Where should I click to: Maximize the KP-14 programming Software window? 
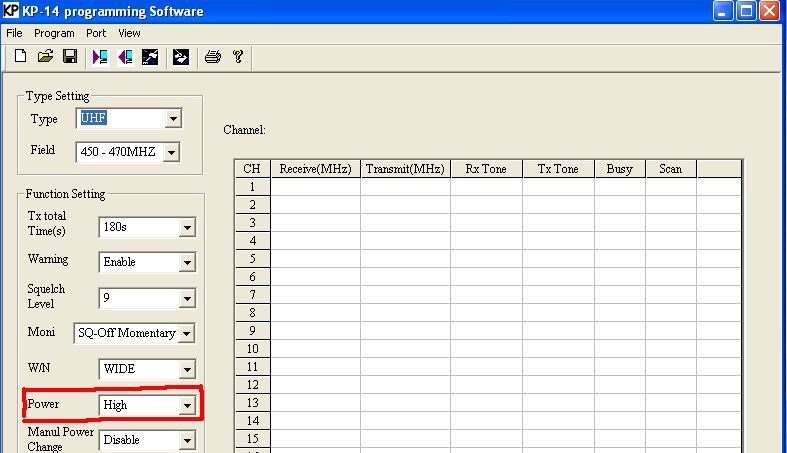click(x=746, y=11)
